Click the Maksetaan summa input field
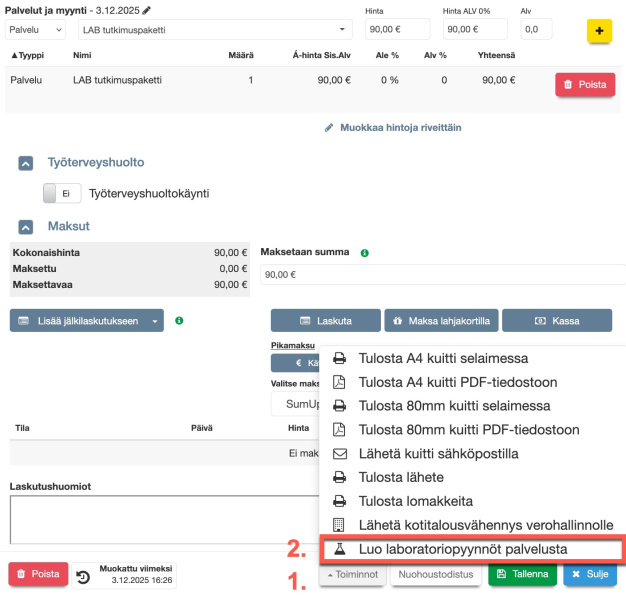Screen dimensions: 626x599 coord(440,274)
